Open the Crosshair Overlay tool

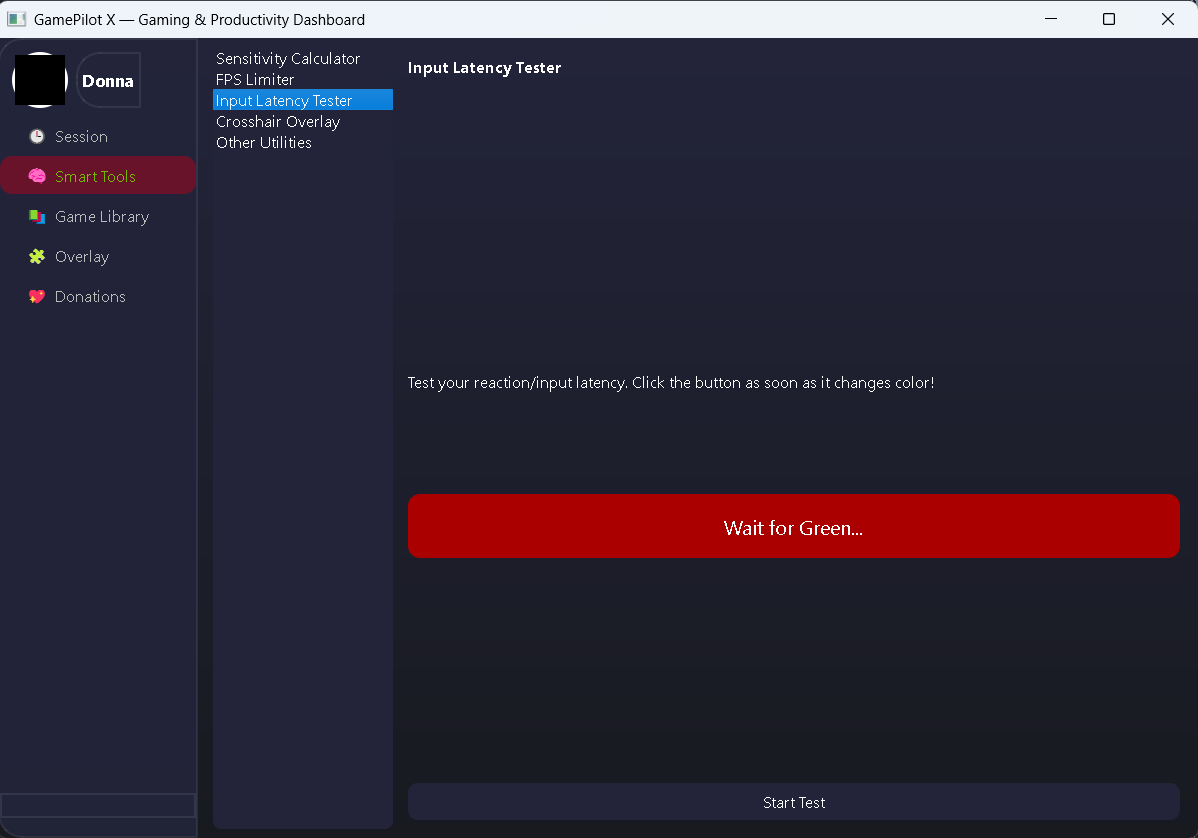(278, 122)
